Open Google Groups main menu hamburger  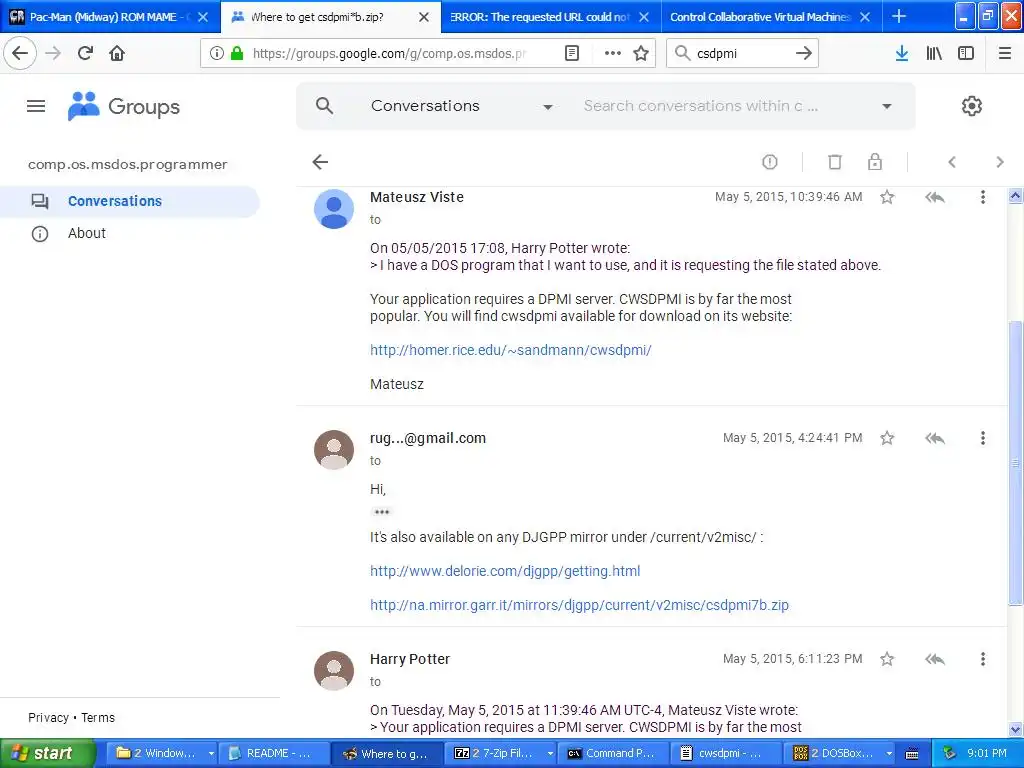(x=36, y=106)
